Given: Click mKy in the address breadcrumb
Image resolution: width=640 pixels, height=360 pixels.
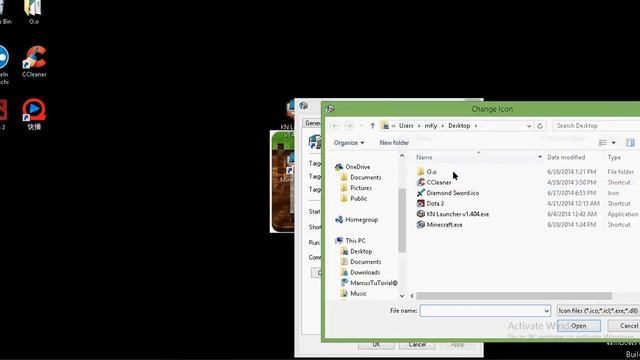Looking at the screenshot, I should pos(431,126).
